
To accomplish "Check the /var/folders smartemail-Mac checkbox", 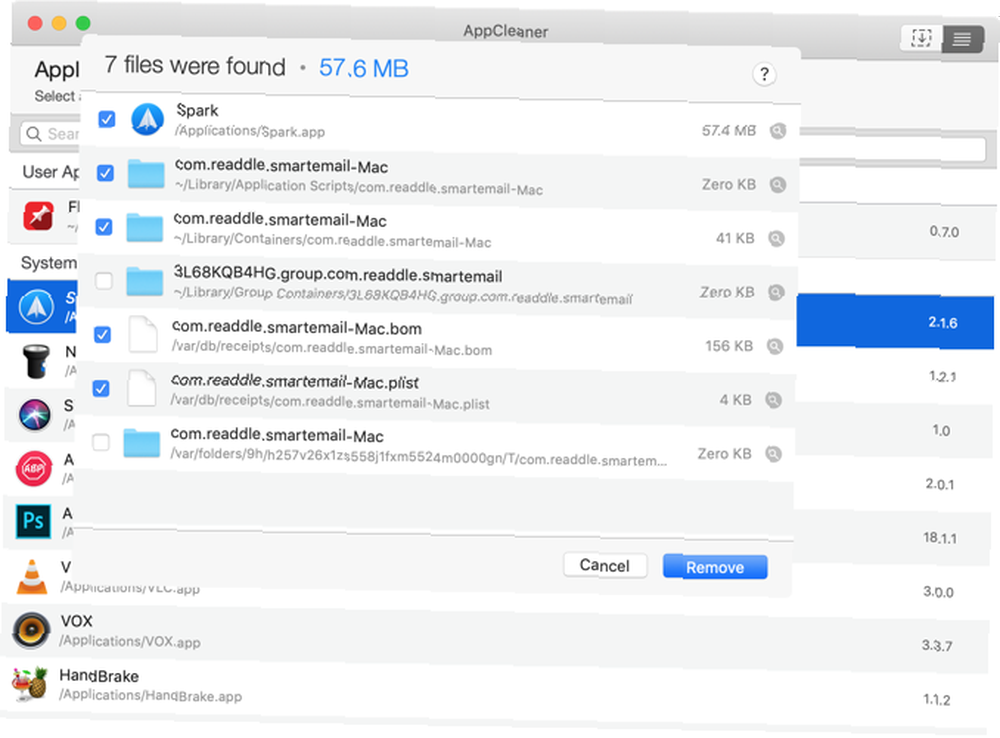I will pyautogui.click(x=101, y=442).
